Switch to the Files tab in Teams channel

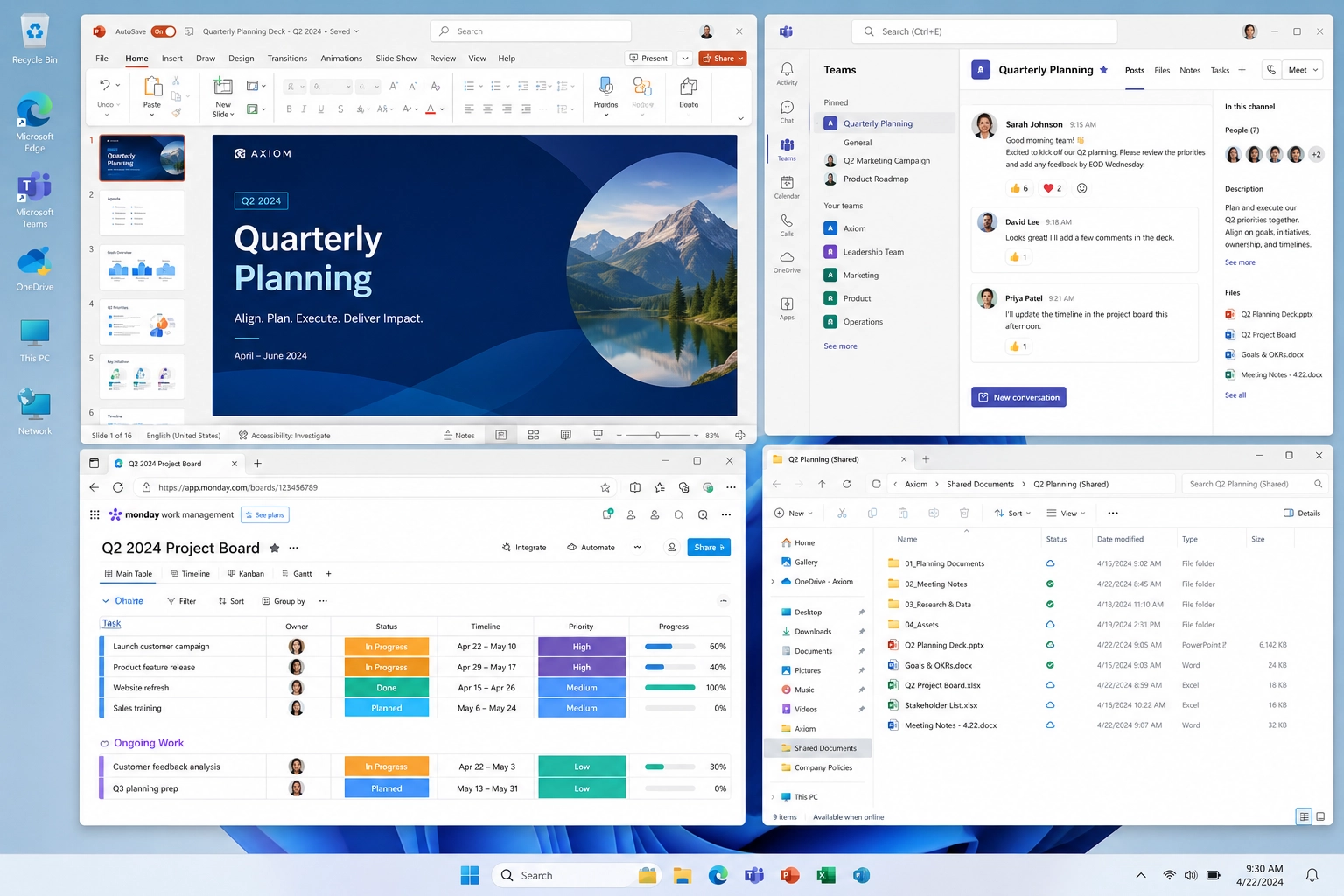coord(1162,70)
